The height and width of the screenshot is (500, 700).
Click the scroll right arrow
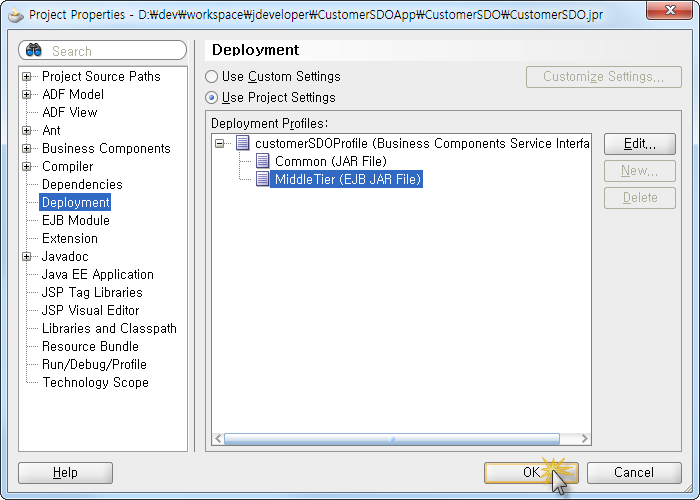(x=584, y=439)
